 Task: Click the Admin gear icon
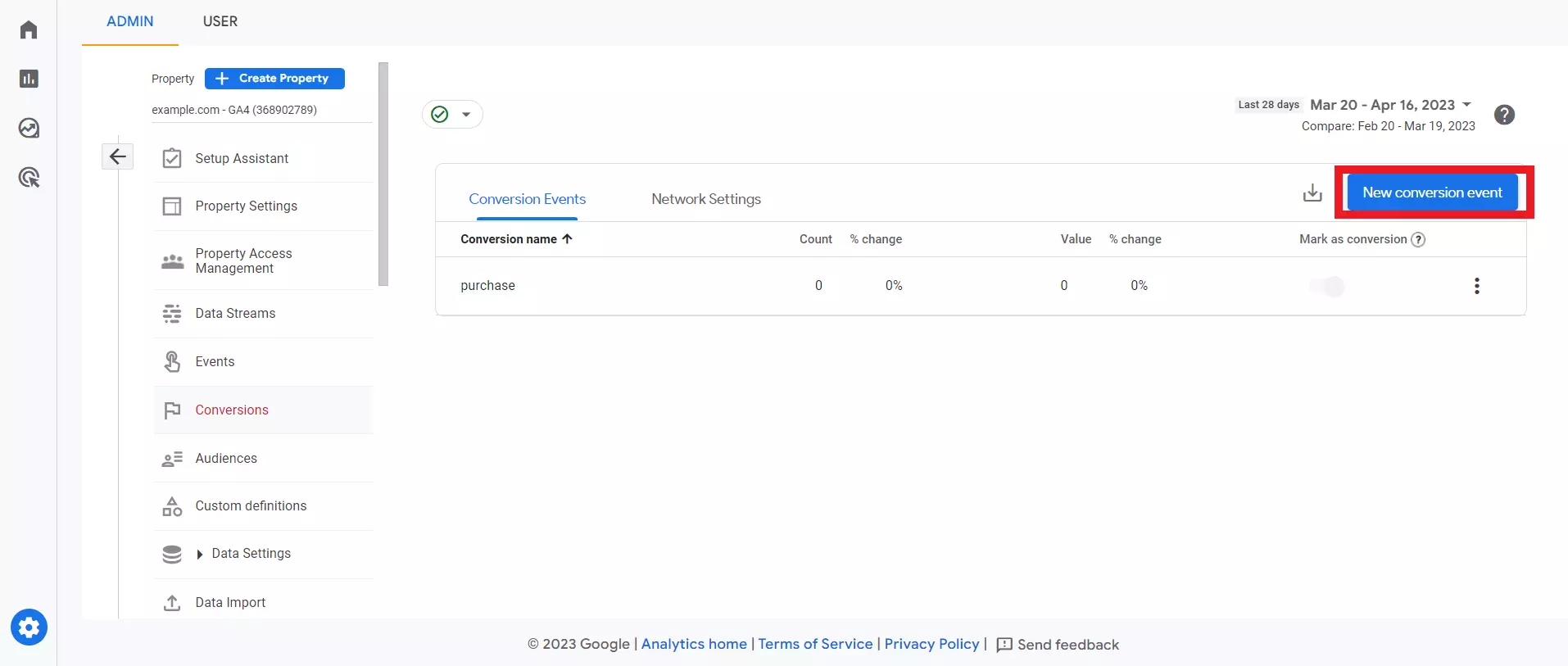coord(29,627)
